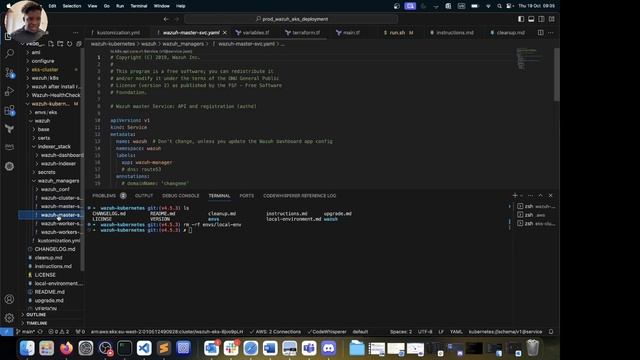This screenshot has width=640, height=360.
Task: Toggle bottom panel visibility
Action: pos(531,19)
